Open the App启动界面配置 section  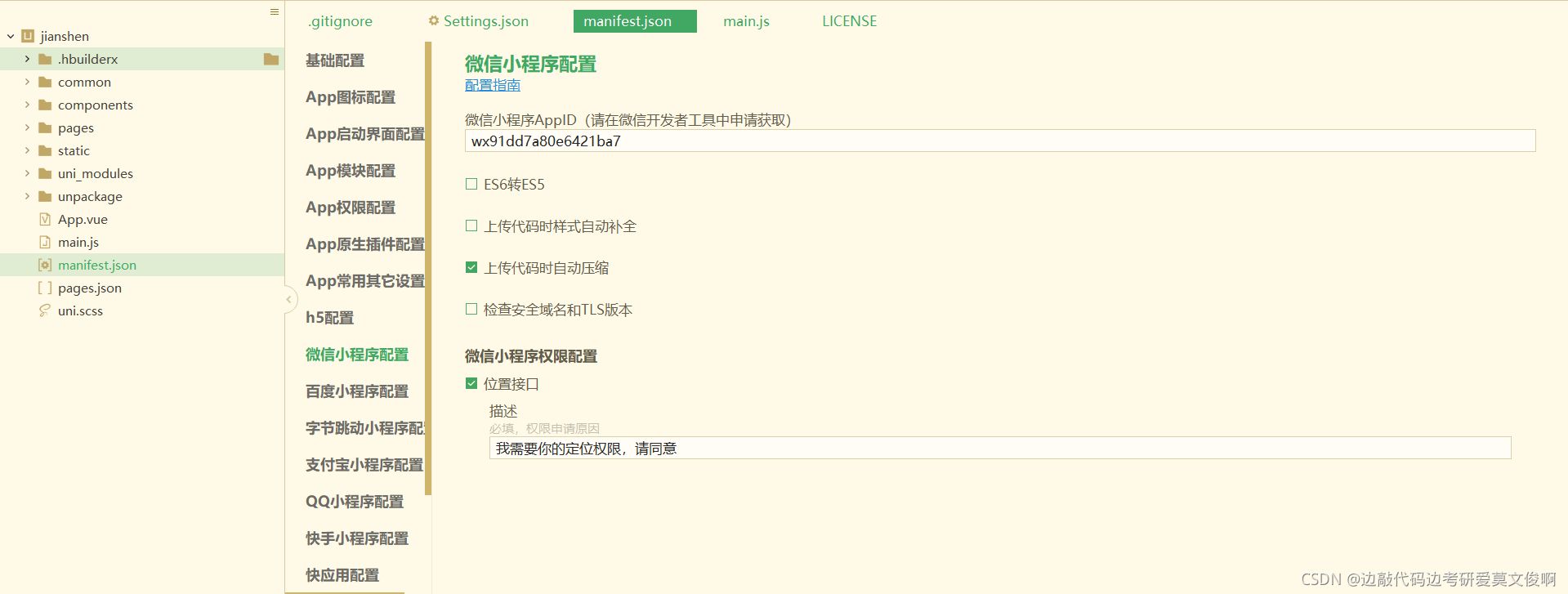365,134
